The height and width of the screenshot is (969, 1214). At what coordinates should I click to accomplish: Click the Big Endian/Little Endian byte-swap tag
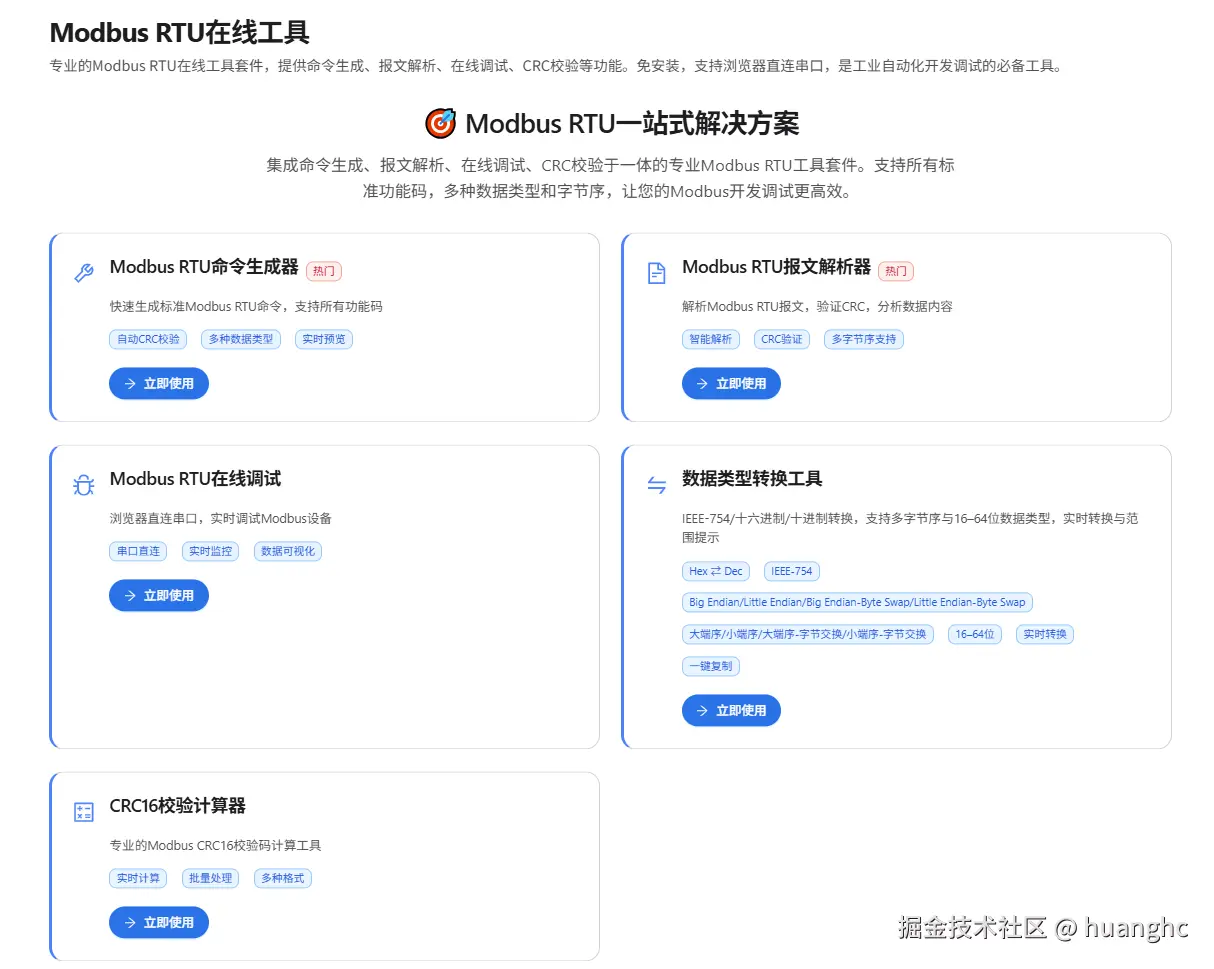coord(857,602)
